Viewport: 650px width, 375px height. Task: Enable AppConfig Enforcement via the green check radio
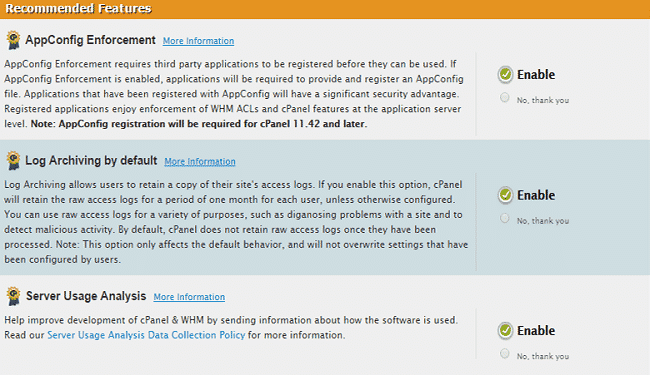click(x=505, y=75)
